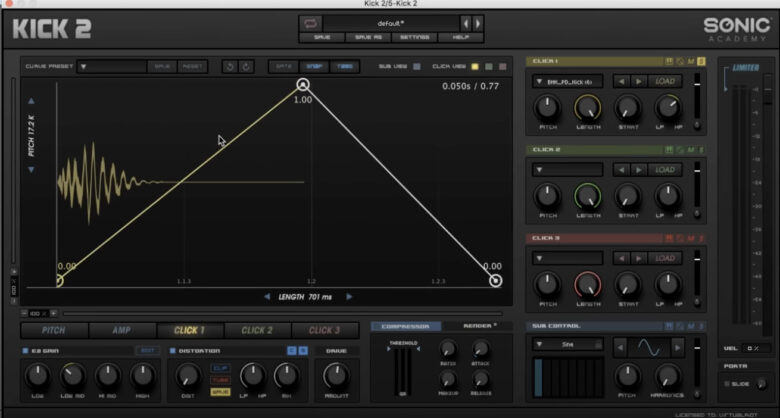The width and height of the screenshot is (780, 418).
Task: Open Settings from the top bar
Action: tap(414, 37)
